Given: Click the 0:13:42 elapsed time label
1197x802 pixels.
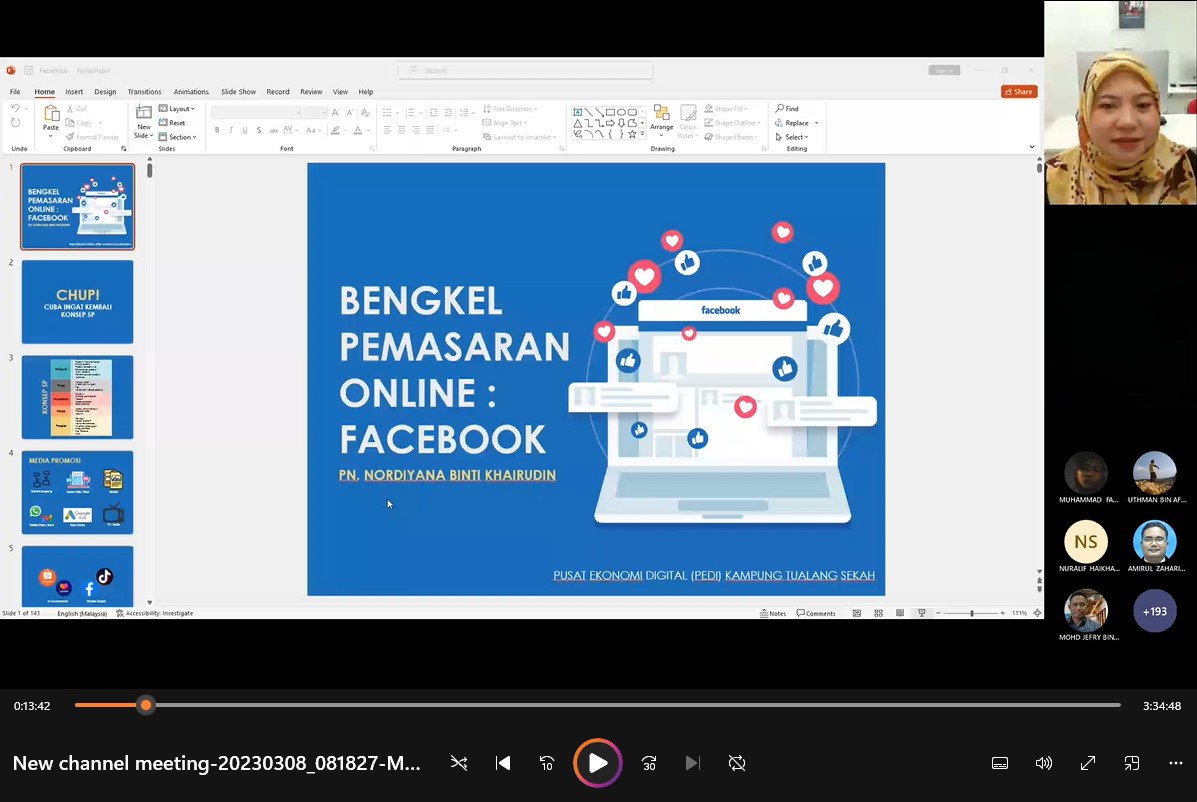Looking at the screenshot, I should pos(32,706).
